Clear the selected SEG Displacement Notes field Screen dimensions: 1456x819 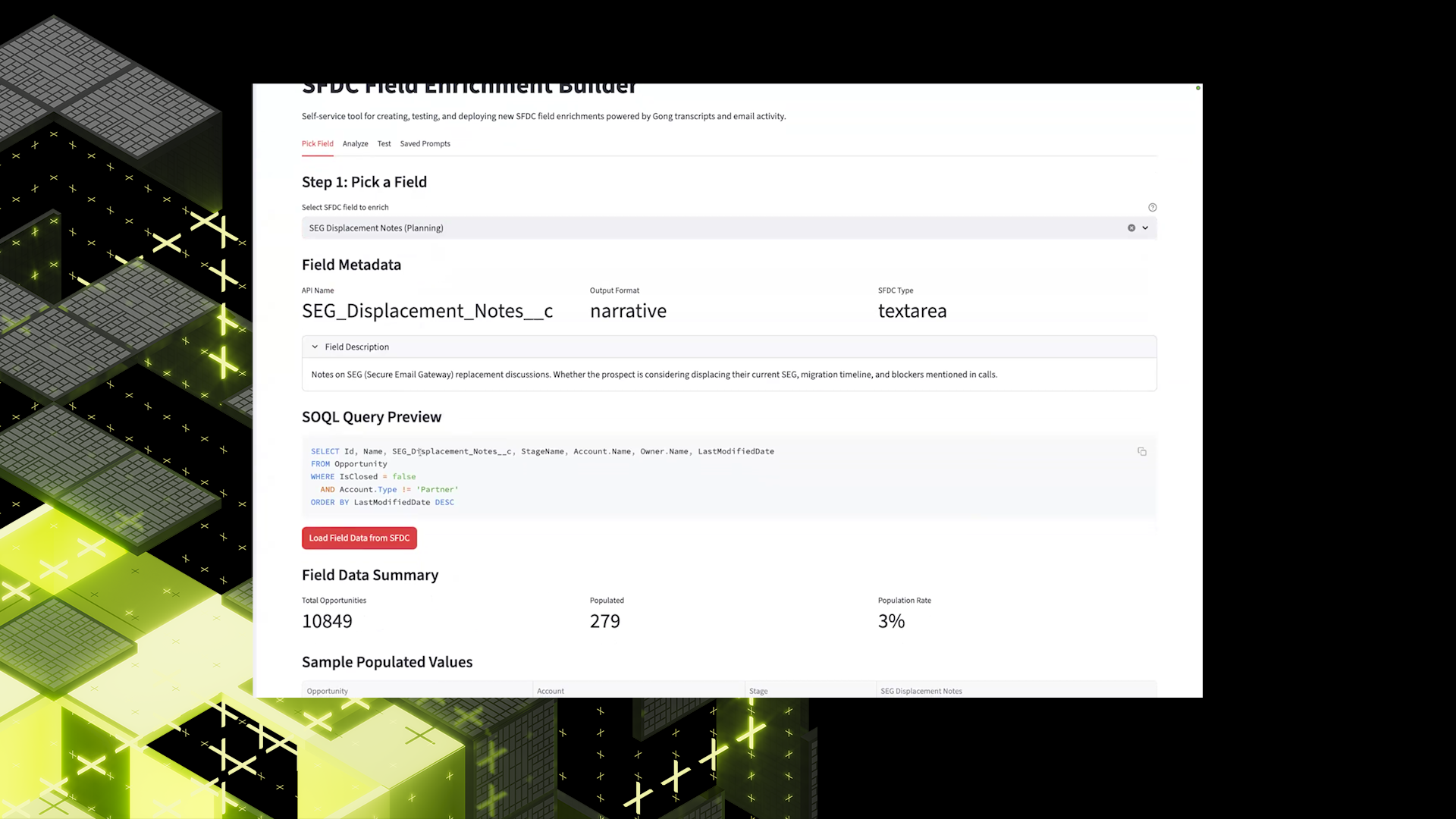(1131, 227)
